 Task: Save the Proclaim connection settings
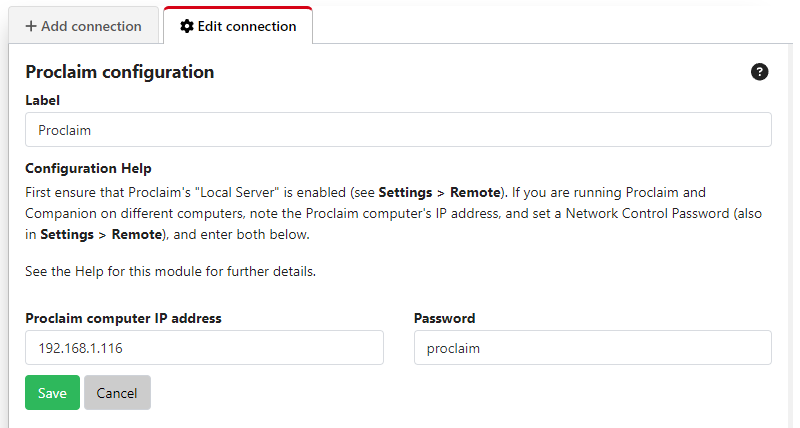coord(52,393)
